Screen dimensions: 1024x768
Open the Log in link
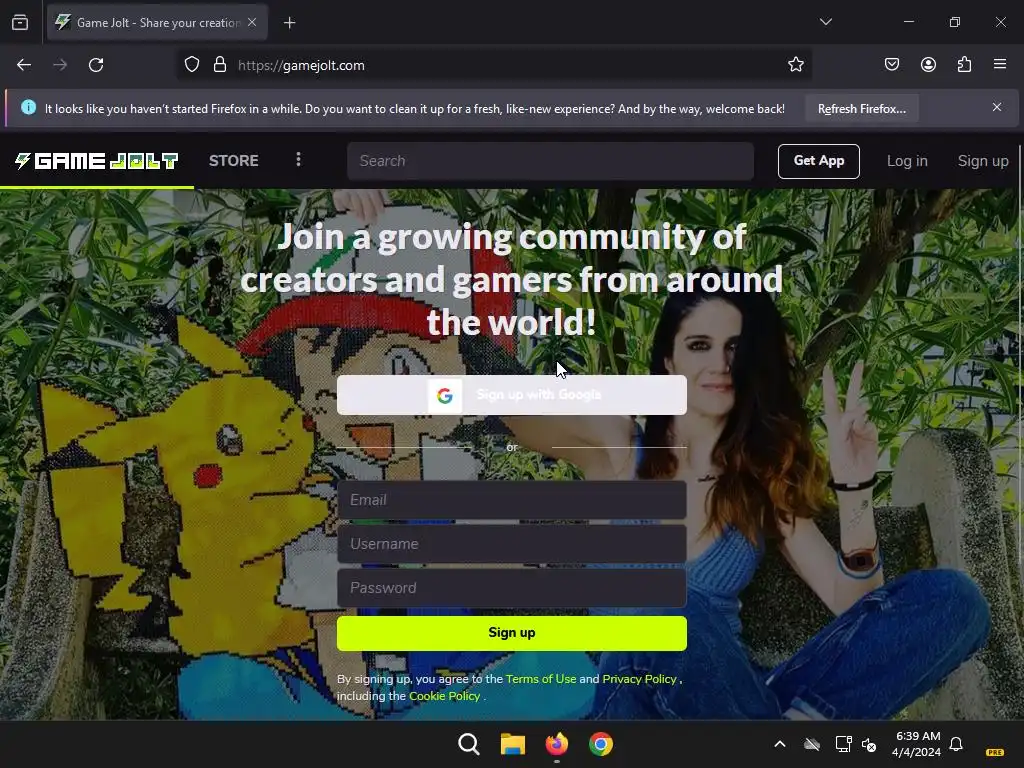pyautogui.click(x=906, y=161)
